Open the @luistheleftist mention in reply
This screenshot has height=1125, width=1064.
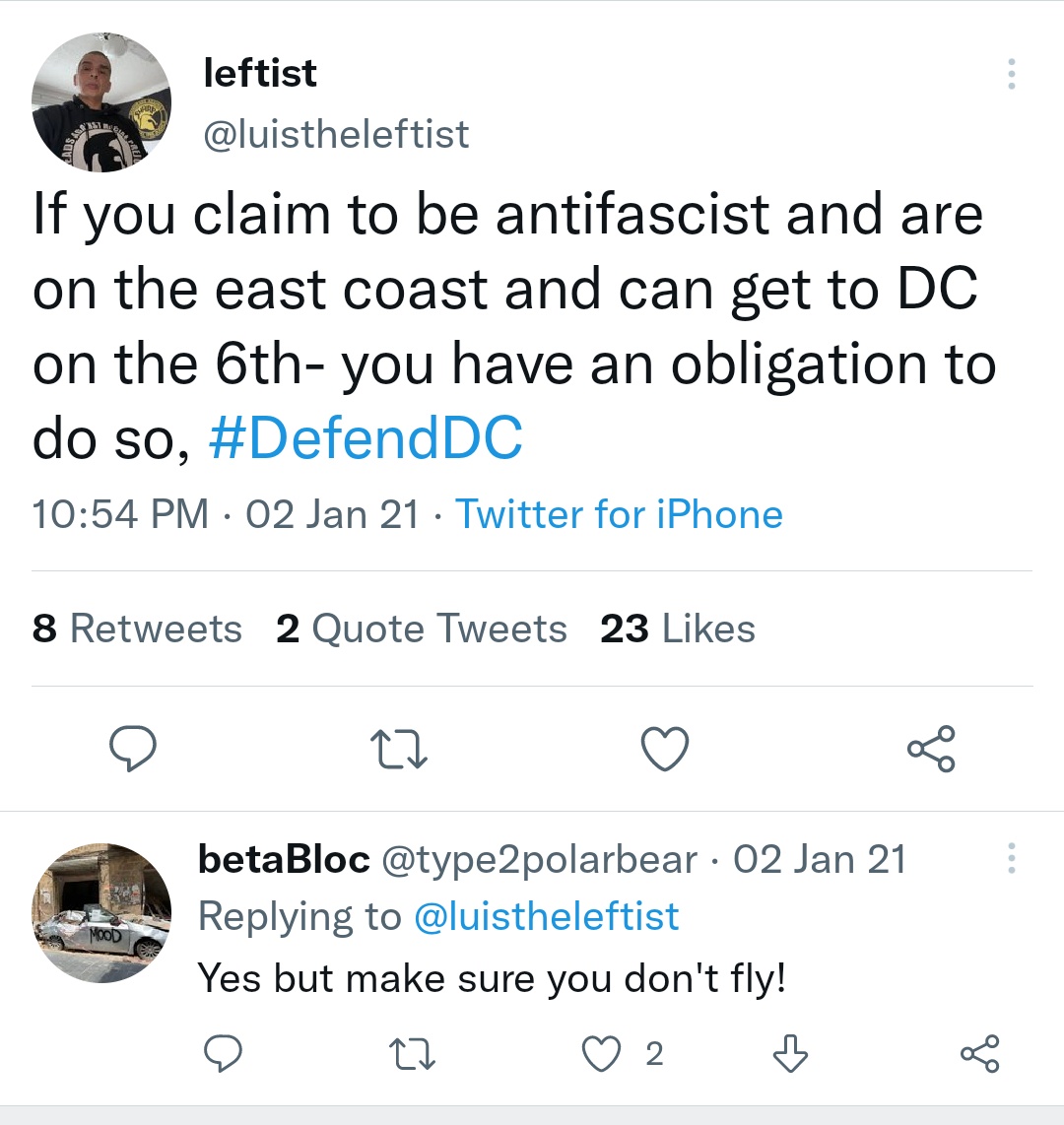point(547,917)
